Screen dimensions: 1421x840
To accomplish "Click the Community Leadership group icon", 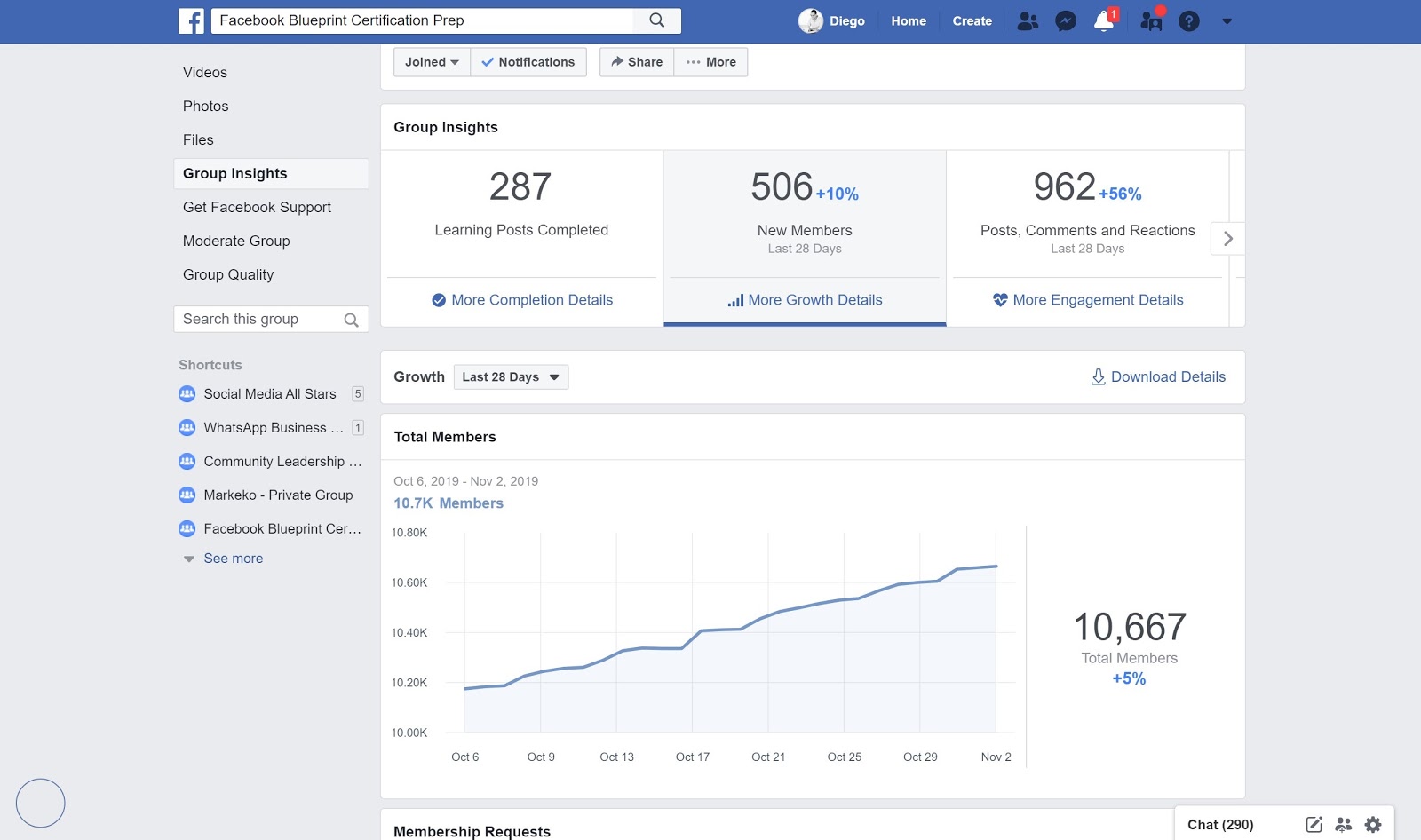I will [187, 461].
